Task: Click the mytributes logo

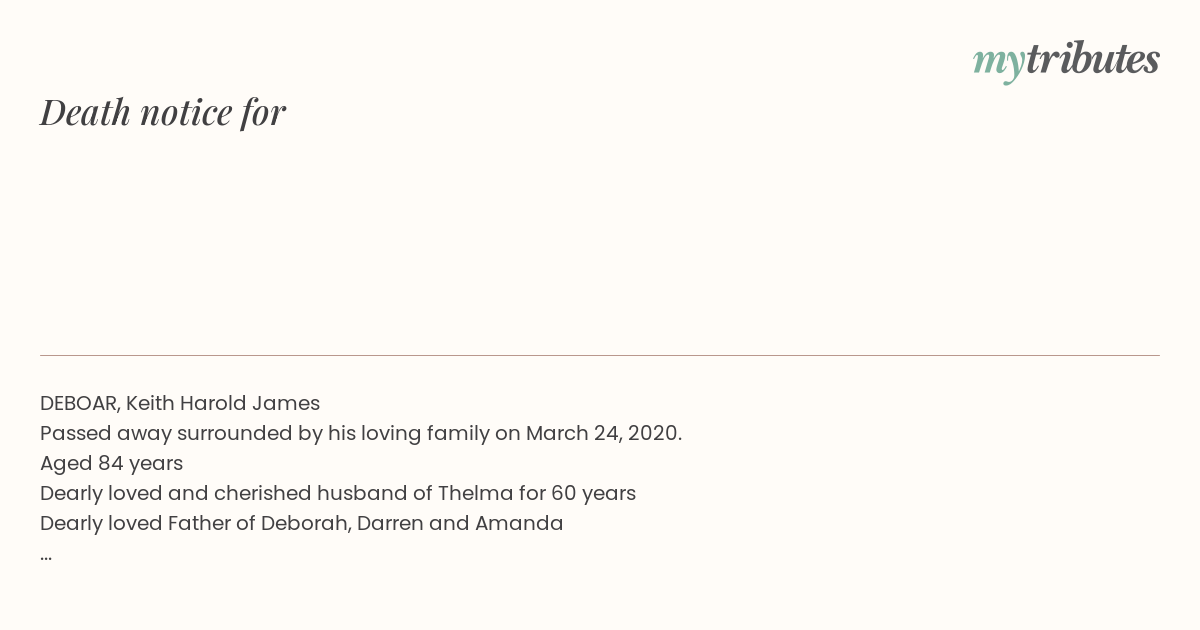Action: coord(1066,60)
